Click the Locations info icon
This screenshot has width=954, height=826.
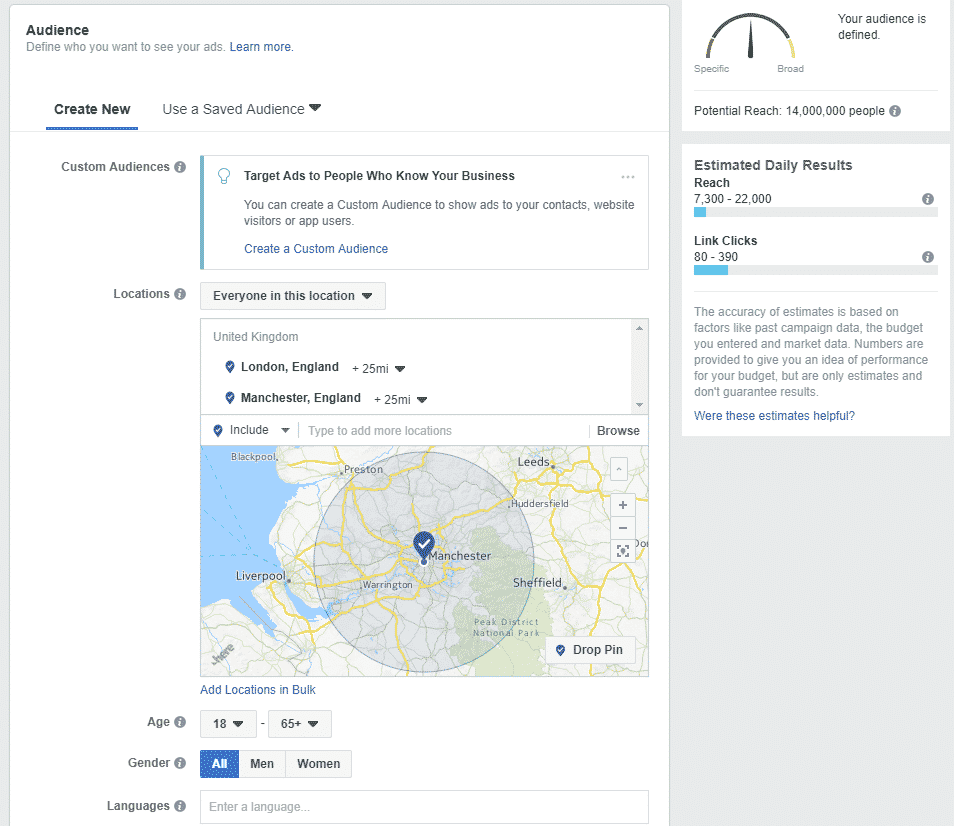(180, 294)
